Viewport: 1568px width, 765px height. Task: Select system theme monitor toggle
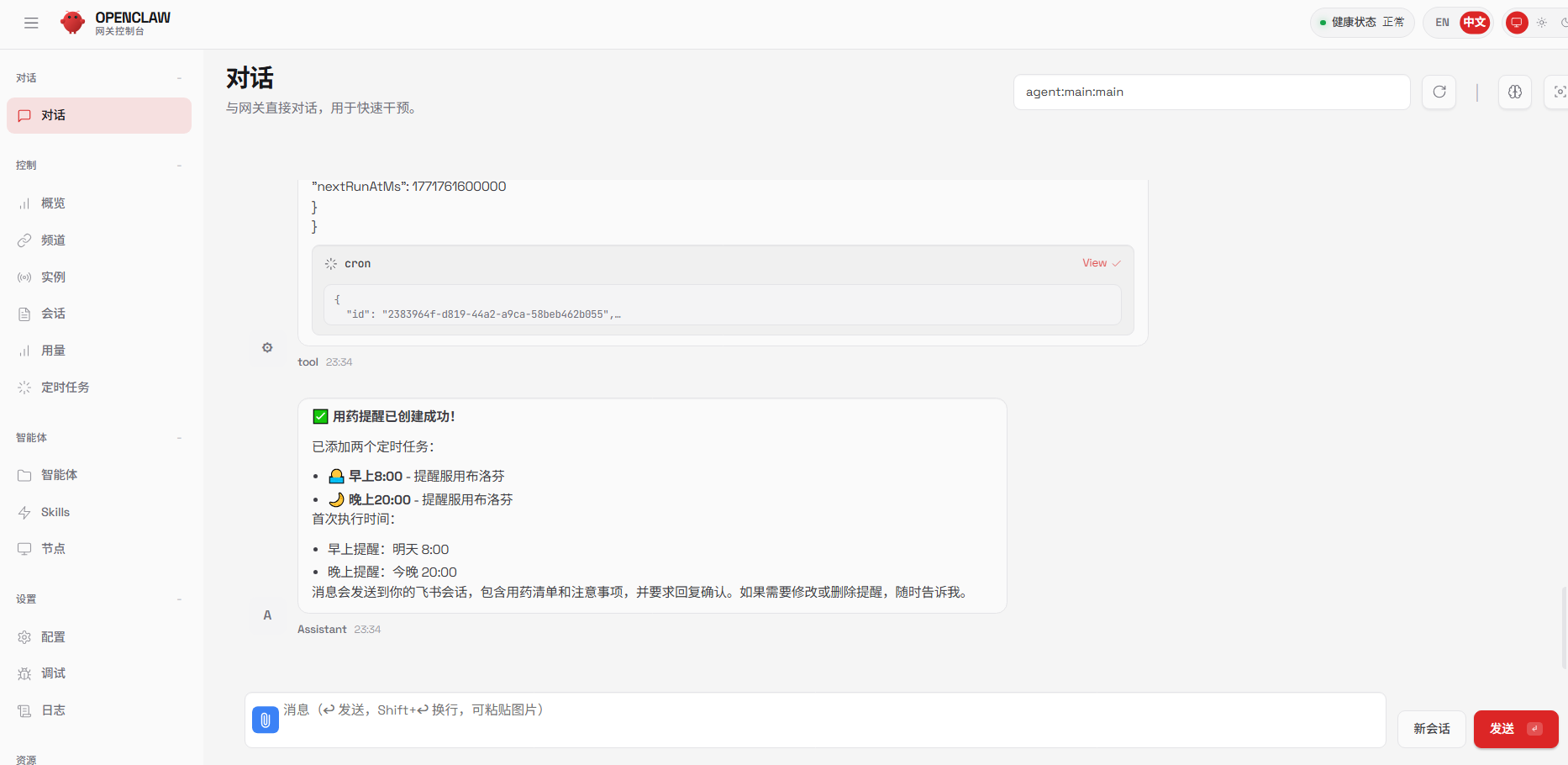[x=1516, y=23]
